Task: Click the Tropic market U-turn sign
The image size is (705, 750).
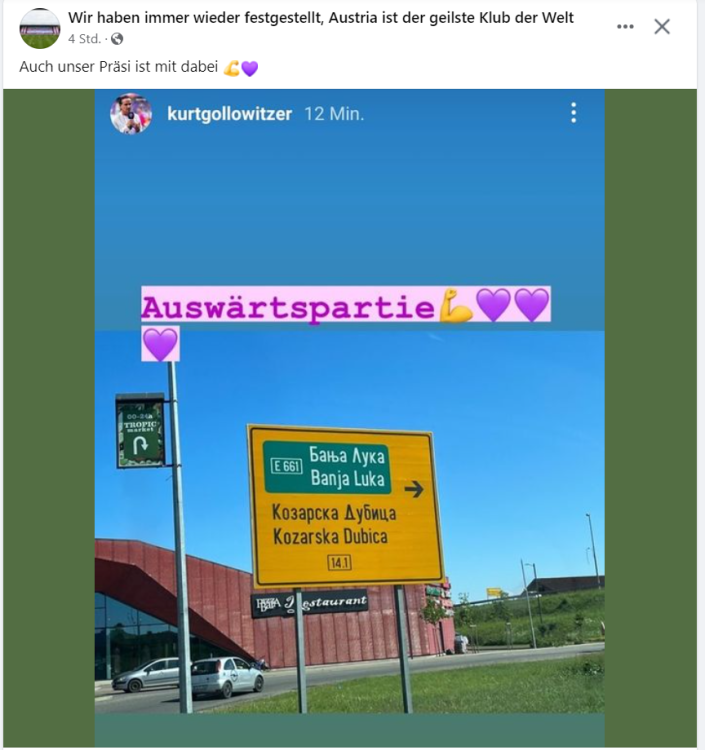Action: point(141,431)
